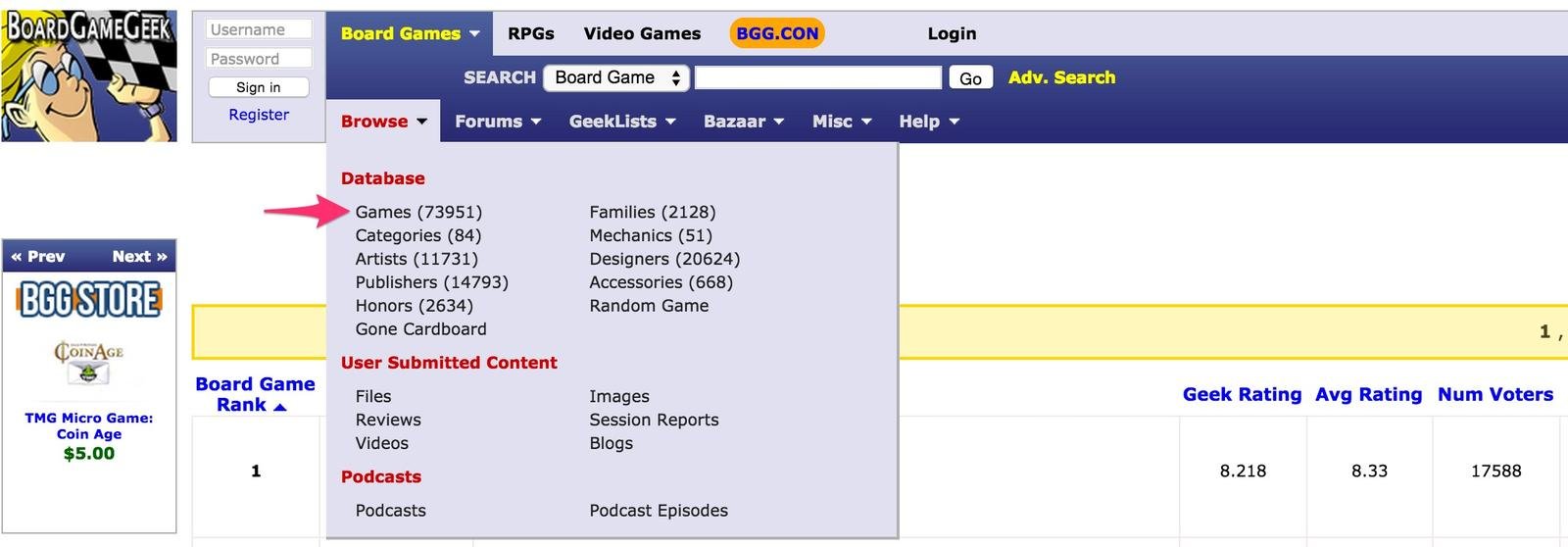Expand the Forums dropdown menu
This screenshot has width=1568, height=547.
(x=498, y=122)
